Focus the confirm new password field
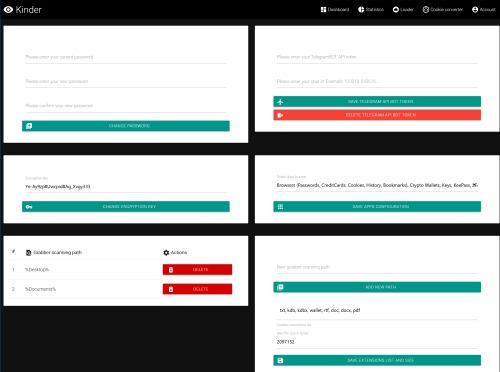This screenshot has width=500, height=372. click(x=126, y=106)
